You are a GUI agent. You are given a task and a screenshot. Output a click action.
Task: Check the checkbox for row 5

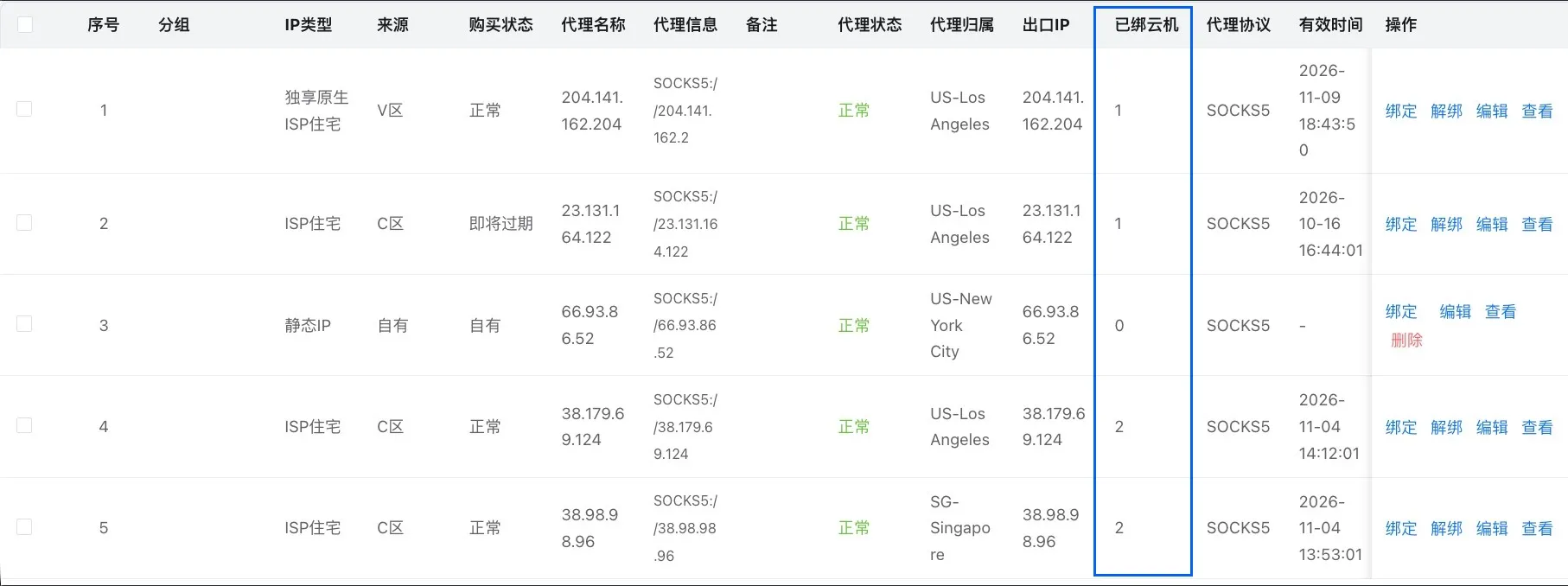(24, 526)
